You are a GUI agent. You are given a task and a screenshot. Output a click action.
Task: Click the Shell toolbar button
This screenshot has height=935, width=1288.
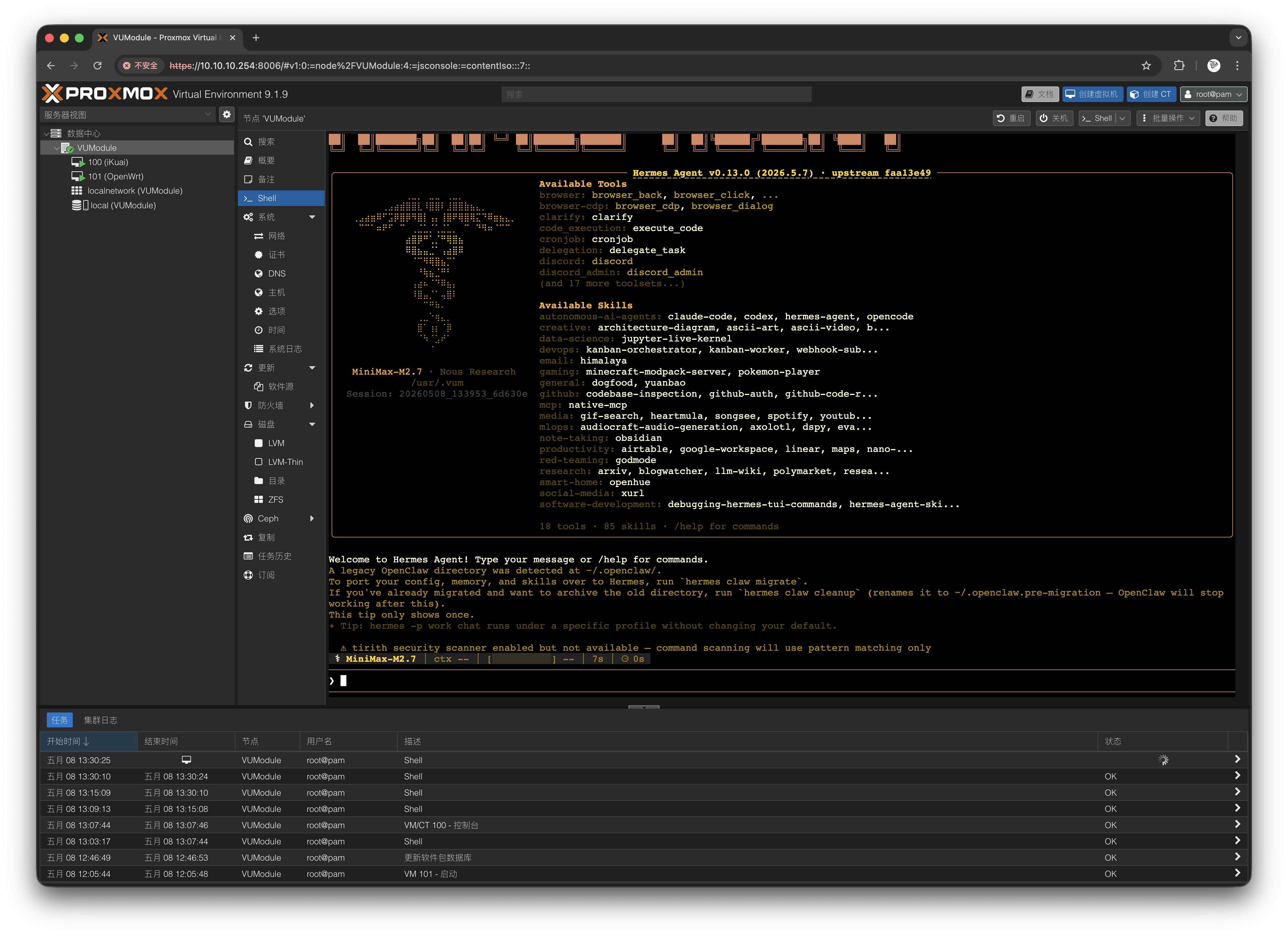click(1097, 118)
